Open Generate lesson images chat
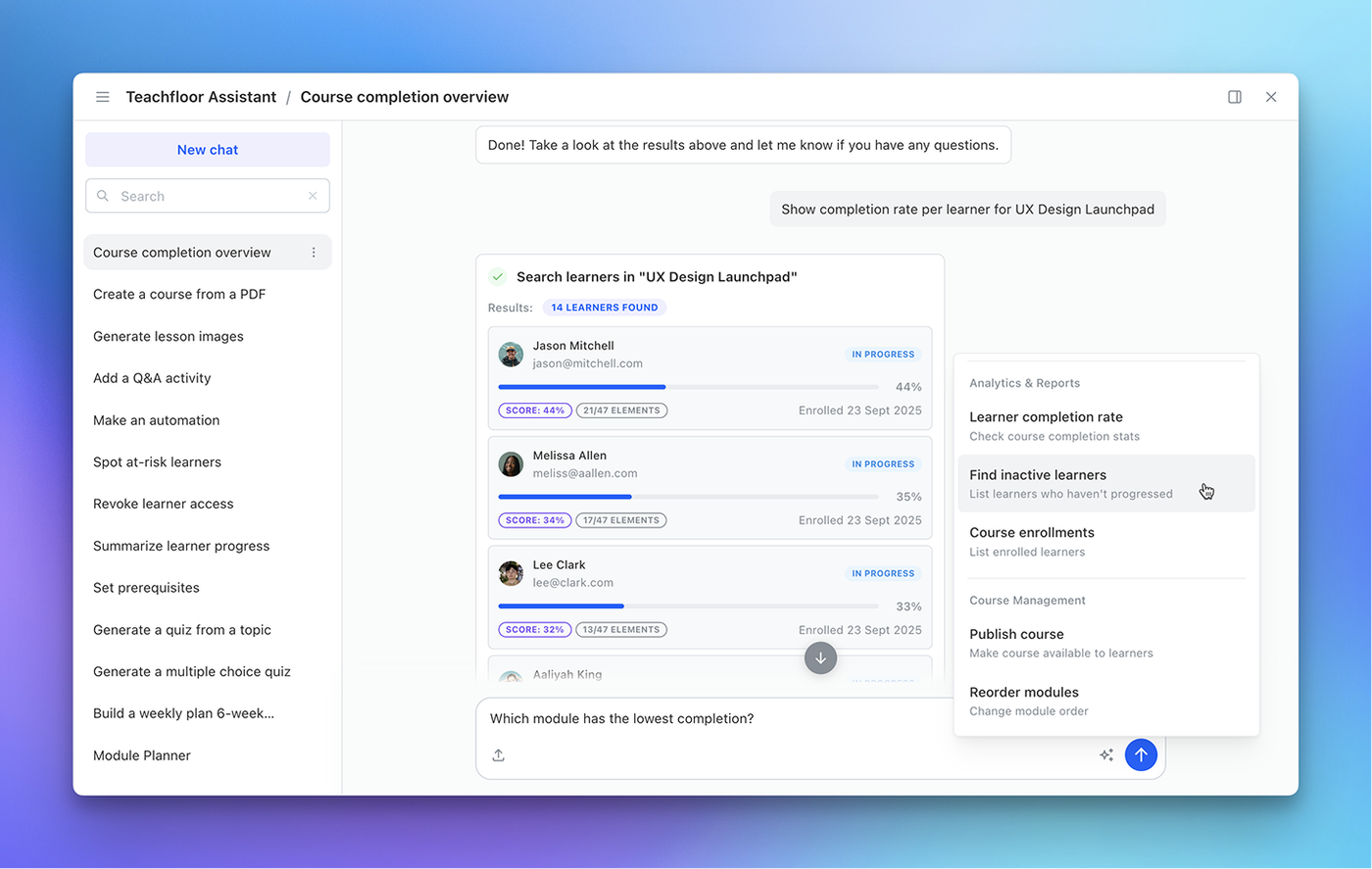Image resolution: width=1372 pixels, height=869 pixels. (x=169, y=337)
